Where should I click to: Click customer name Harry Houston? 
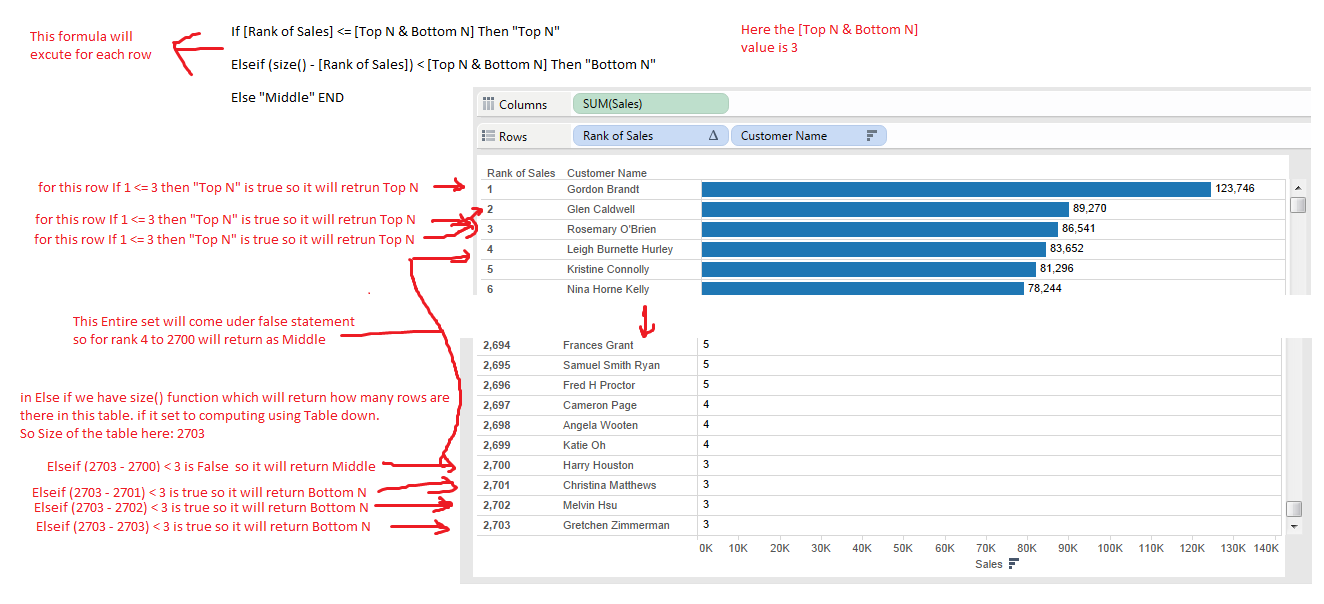(x=598, y=465)
